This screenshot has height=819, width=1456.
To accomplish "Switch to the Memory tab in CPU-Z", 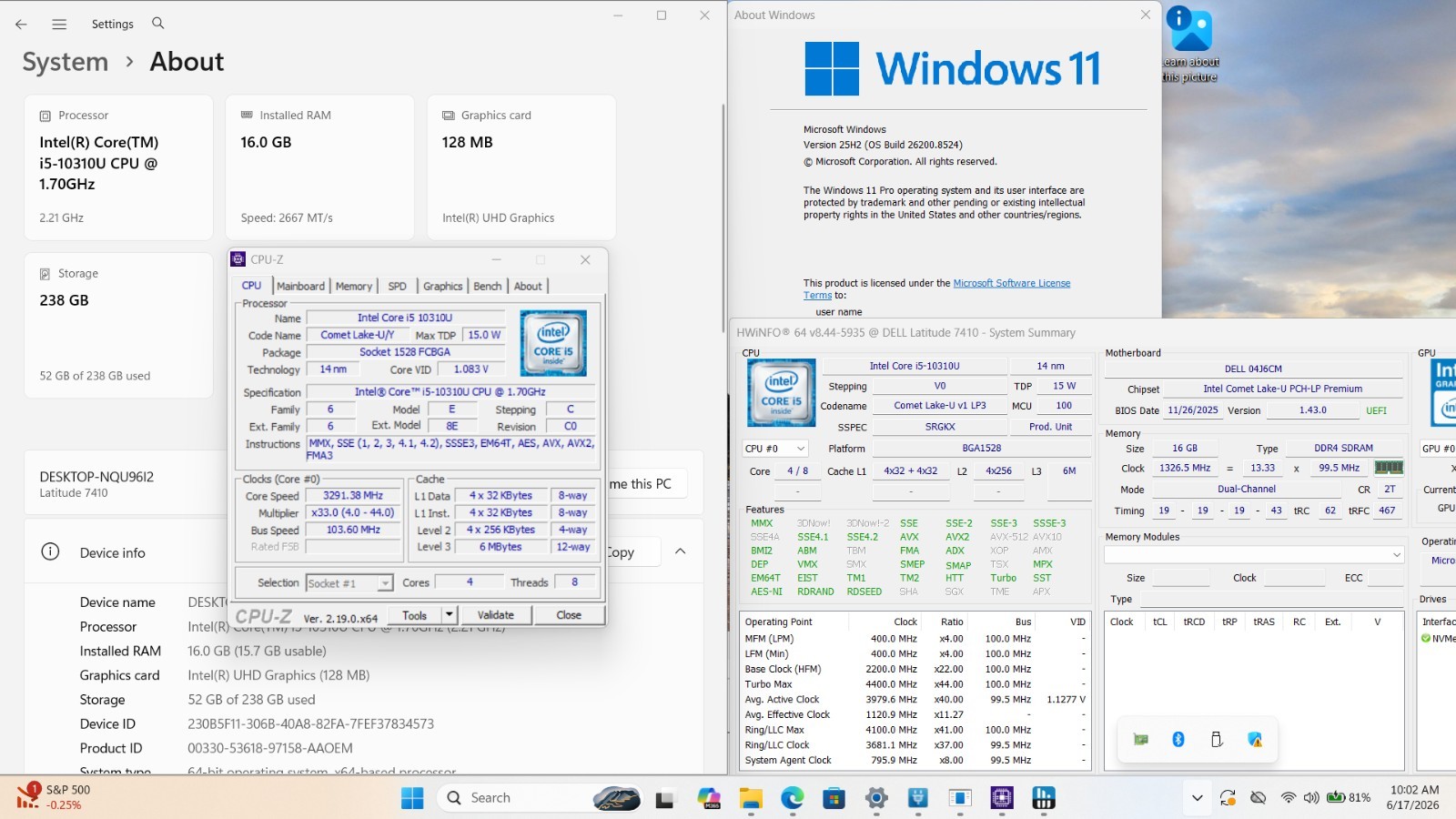I will 353,286.
